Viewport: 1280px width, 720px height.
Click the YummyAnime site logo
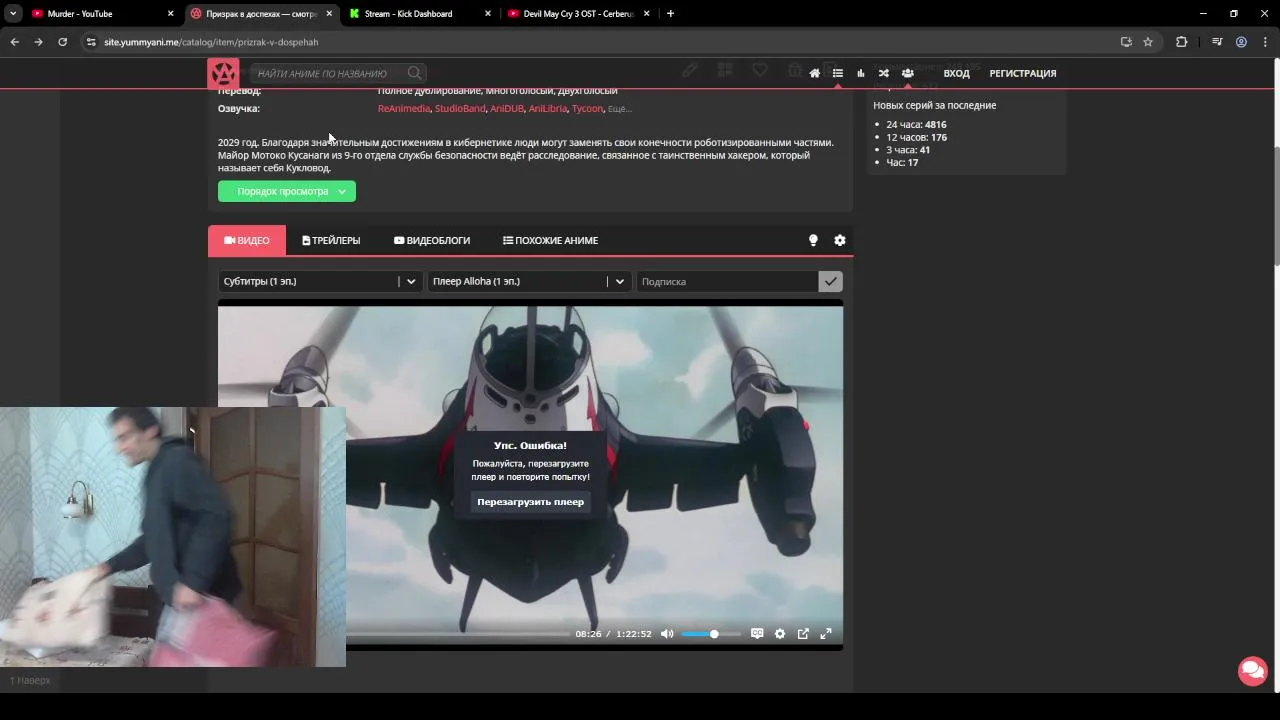pos(223,73)
